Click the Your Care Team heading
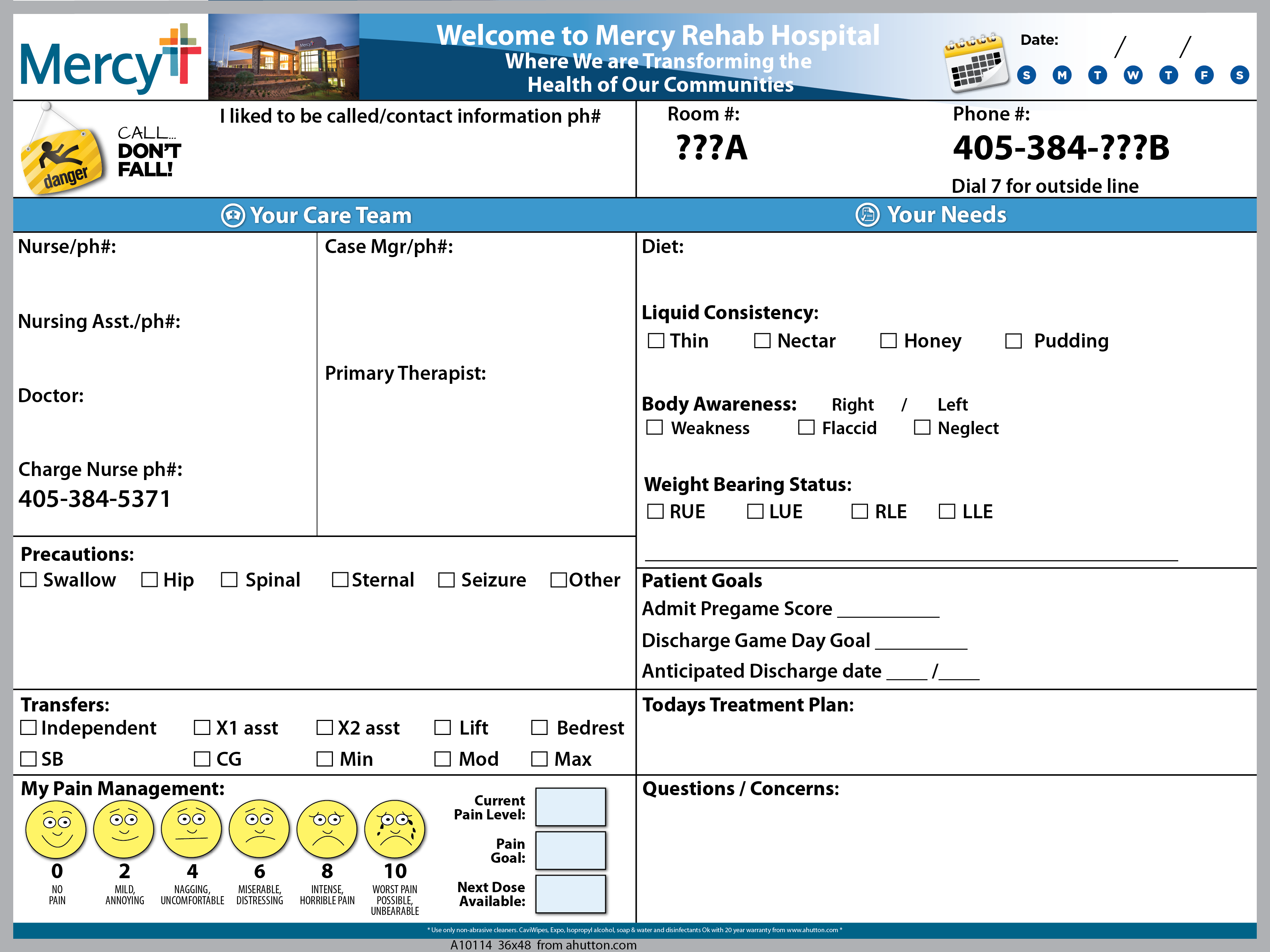 point(331,216)
